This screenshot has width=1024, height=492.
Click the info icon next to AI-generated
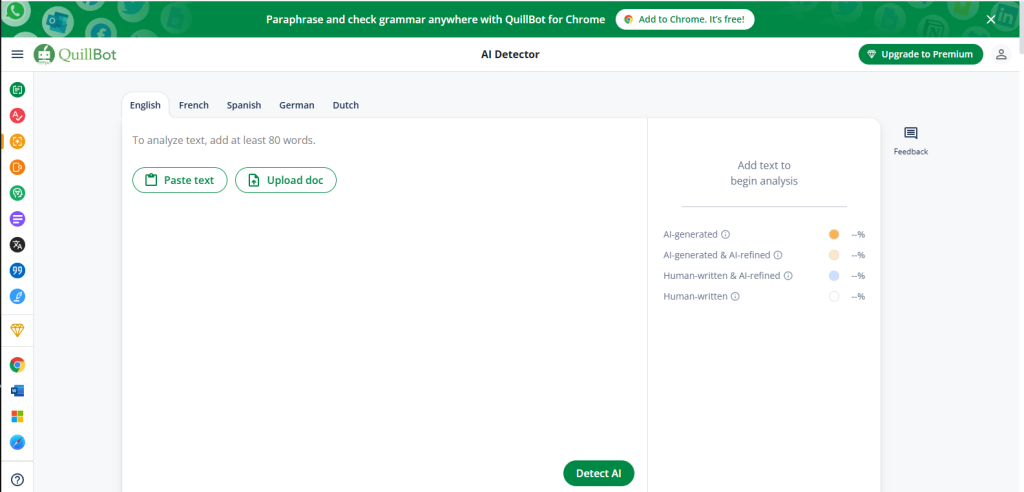726,235
